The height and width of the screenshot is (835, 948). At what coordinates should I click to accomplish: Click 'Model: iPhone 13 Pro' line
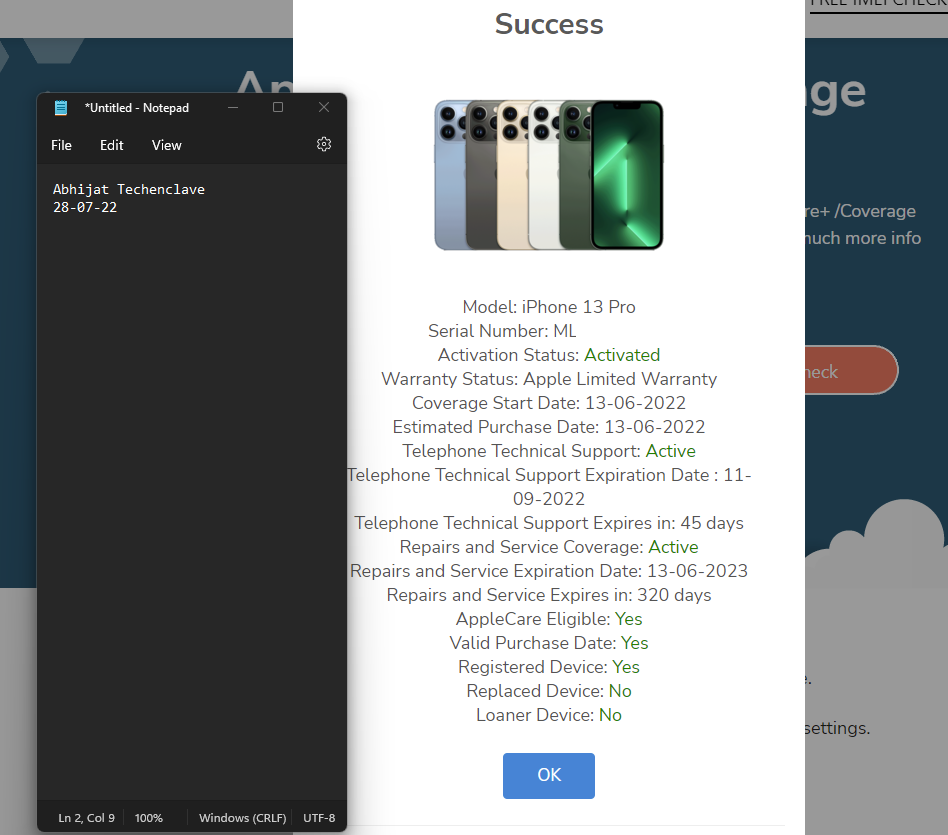tap(549, 307)
